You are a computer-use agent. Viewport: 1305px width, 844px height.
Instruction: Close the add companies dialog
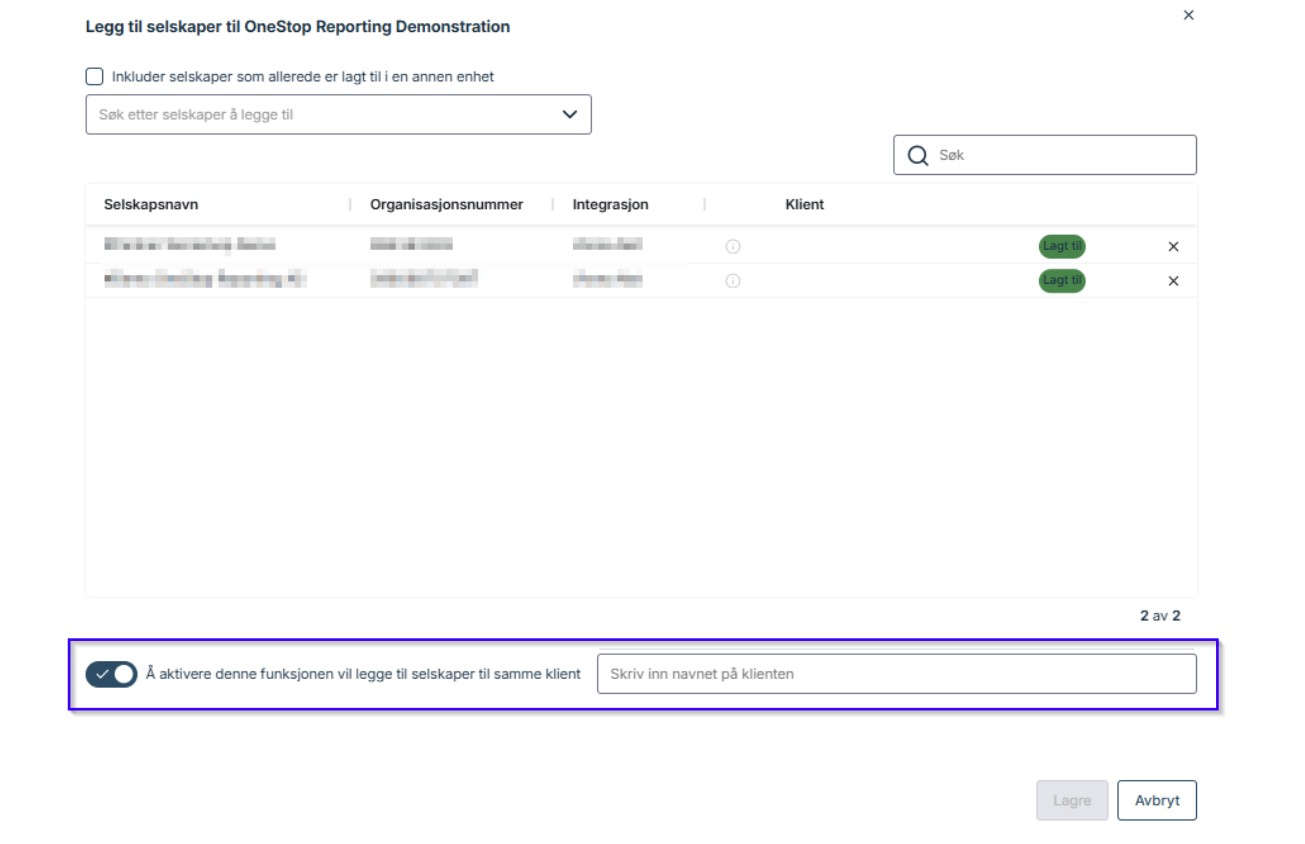[1188, 15]
